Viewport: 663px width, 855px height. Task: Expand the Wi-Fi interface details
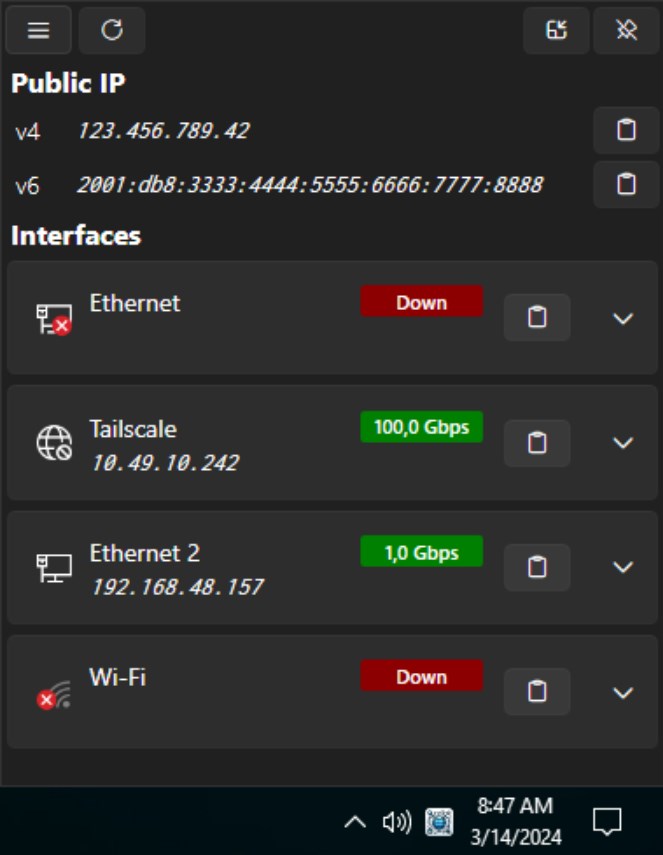coord(621,691)
